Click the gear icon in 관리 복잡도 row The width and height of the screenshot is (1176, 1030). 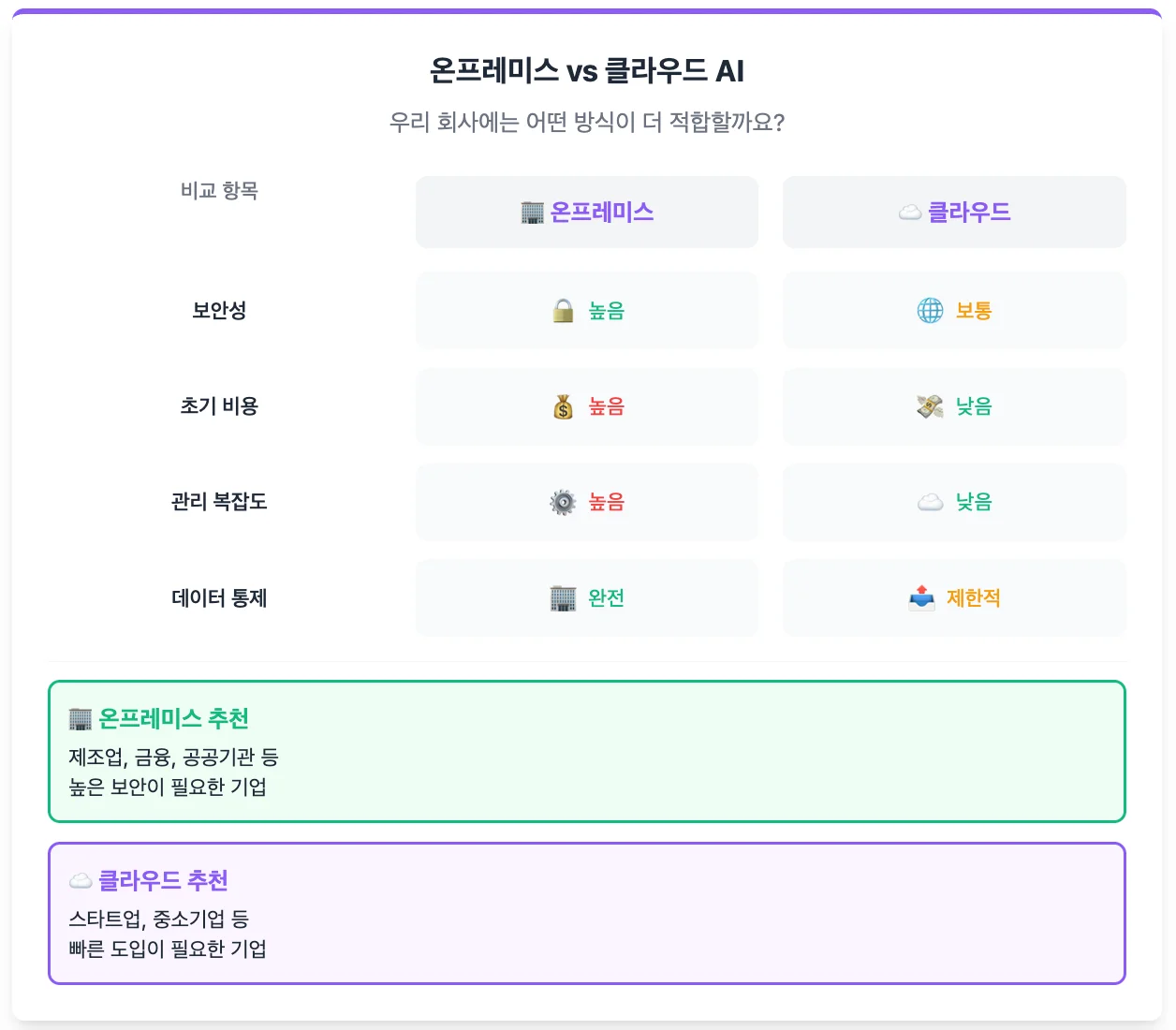pyautogui.click(x=563, y=502)
